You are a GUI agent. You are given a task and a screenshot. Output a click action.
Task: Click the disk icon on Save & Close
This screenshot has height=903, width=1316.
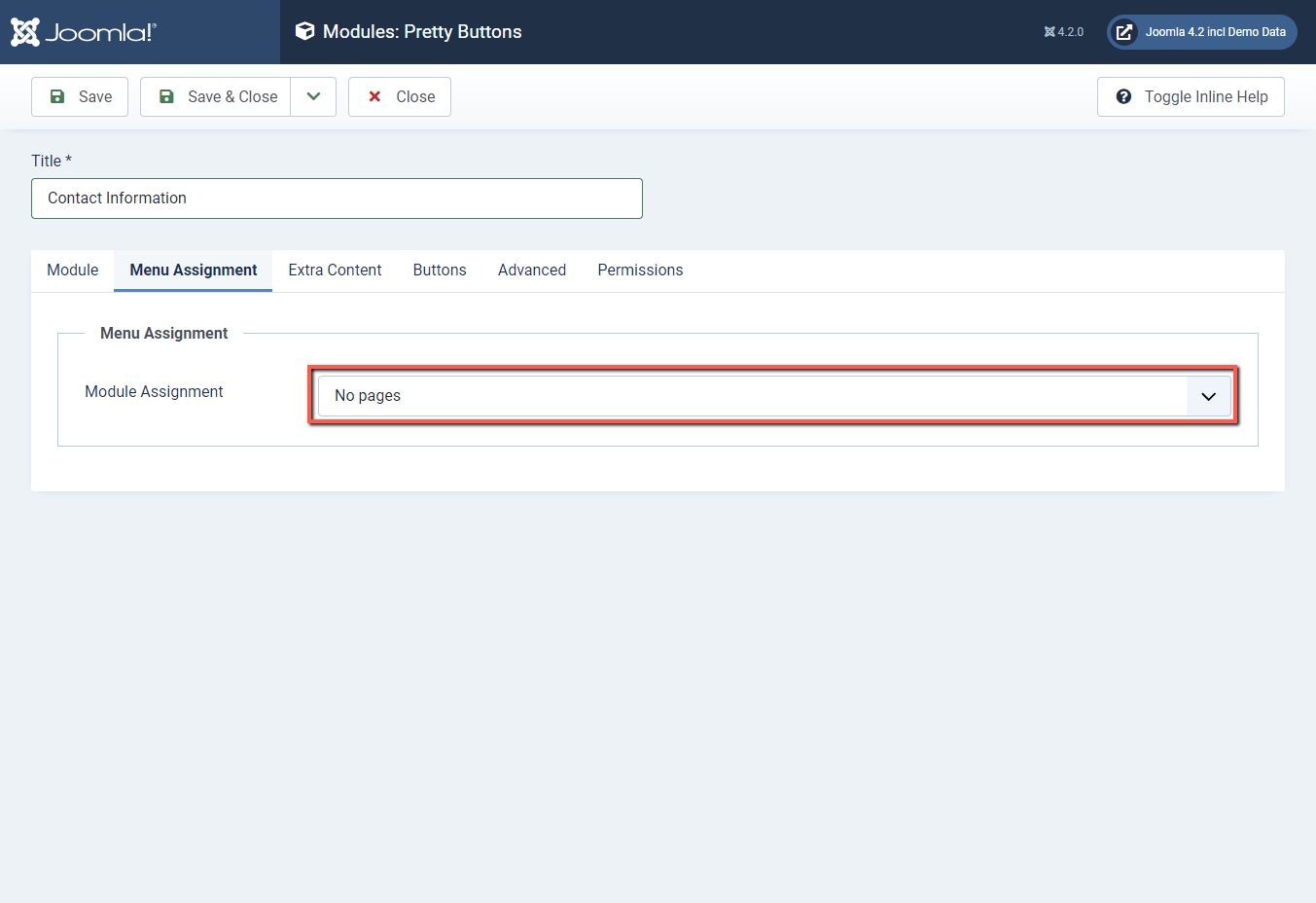(166, 95)
